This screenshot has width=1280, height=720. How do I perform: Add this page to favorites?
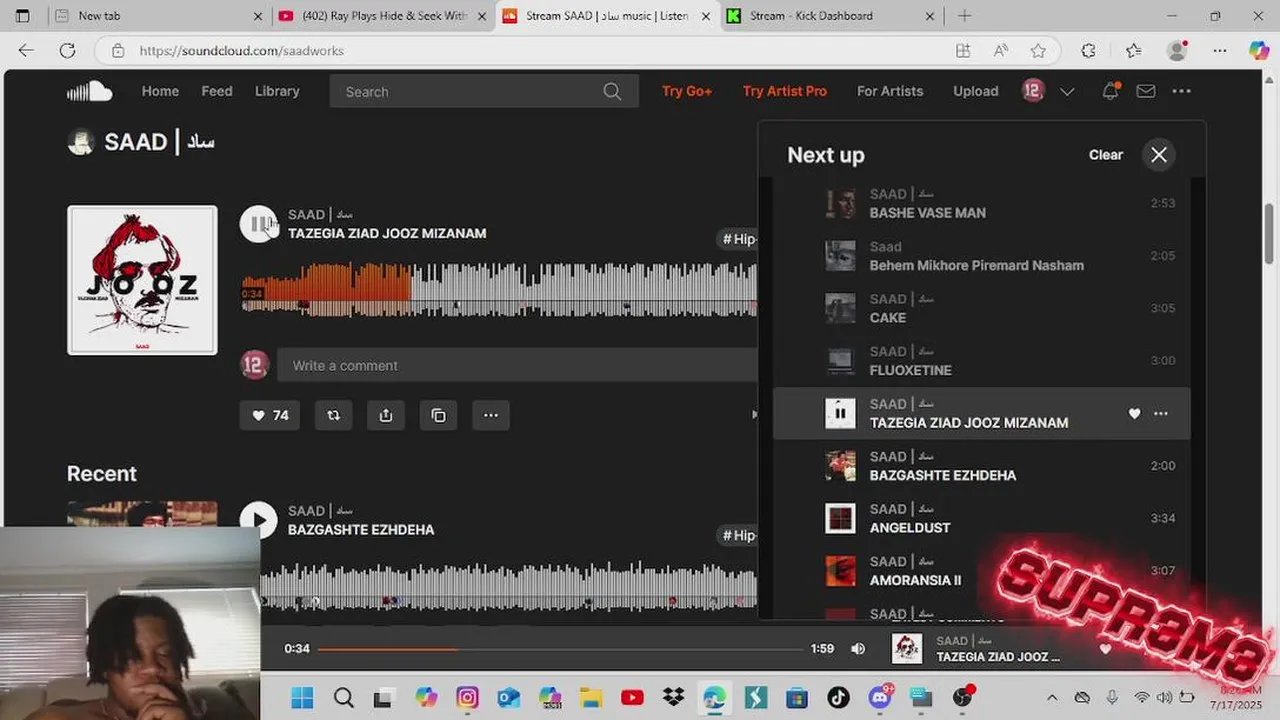tap(1038, 51)
